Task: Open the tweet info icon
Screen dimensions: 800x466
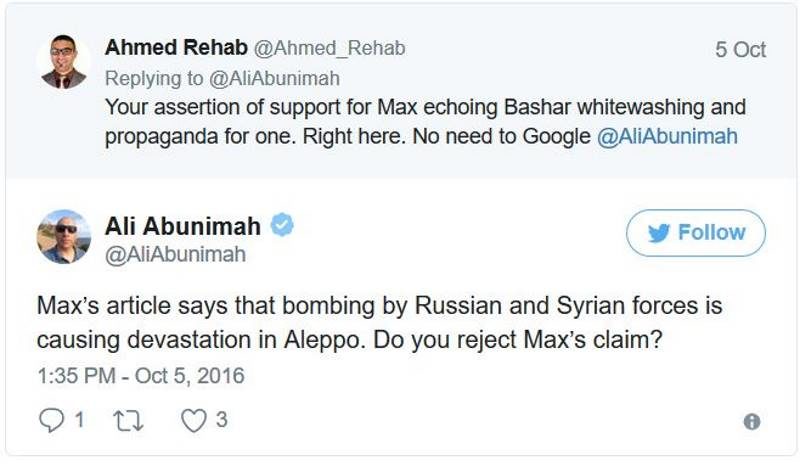Action: coord(752,422)
